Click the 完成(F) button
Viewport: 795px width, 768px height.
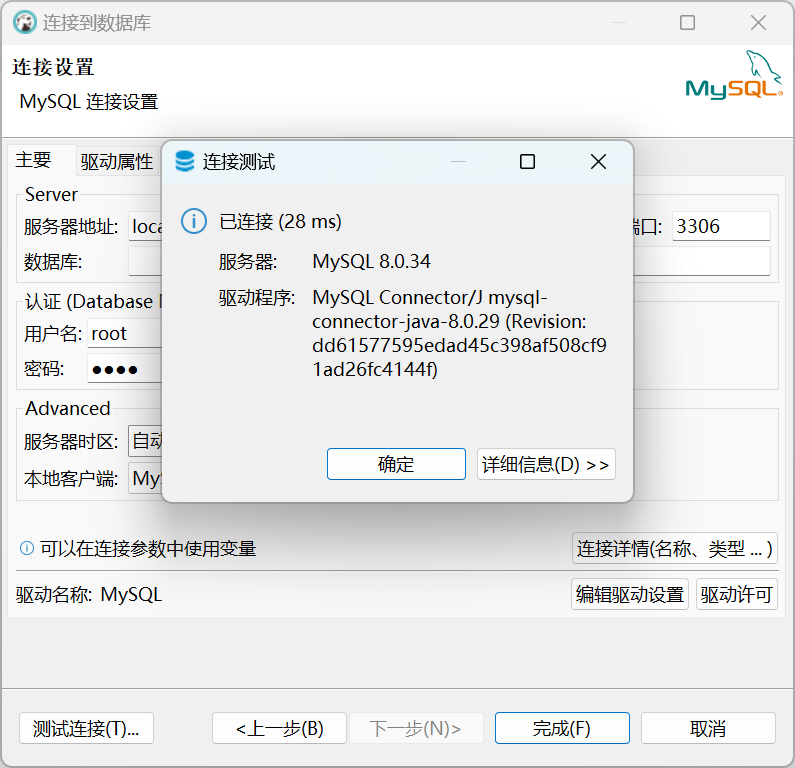[562, 728]
